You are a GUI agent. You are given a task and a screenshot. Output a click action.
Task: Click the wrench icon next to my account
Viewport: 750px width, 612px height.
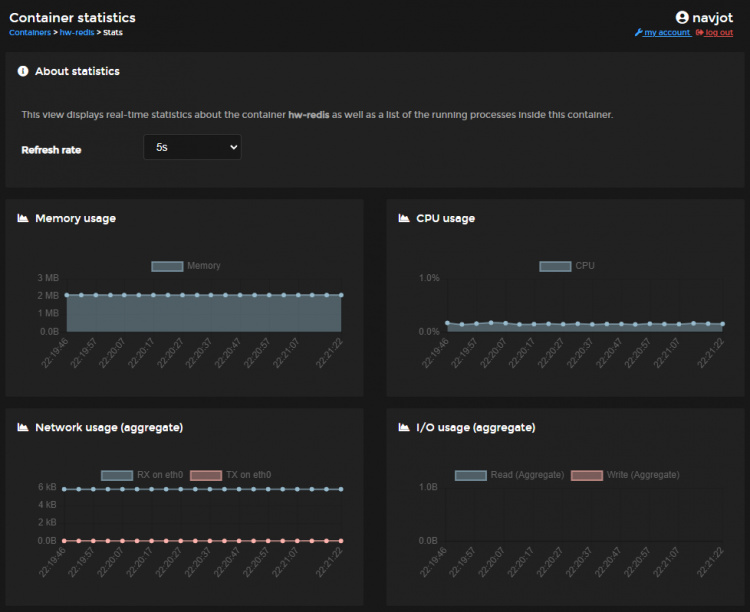pos(639,32)
